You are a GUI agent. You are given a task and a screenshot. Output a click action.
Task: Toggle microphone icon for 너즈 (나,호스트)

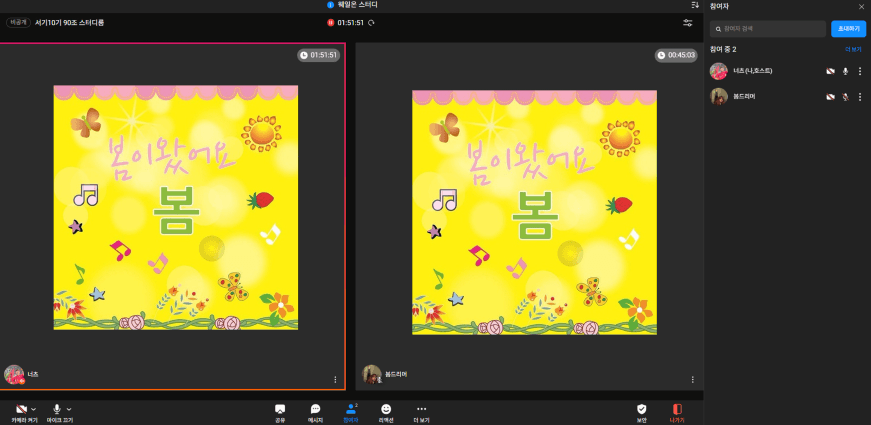point(845,71)
